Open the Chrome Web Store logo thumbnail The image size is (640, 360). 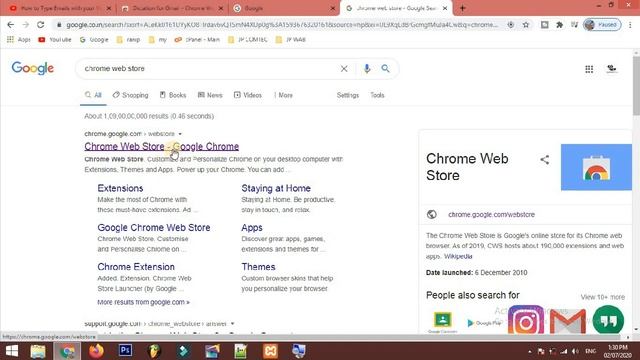(x=596, y=167)
